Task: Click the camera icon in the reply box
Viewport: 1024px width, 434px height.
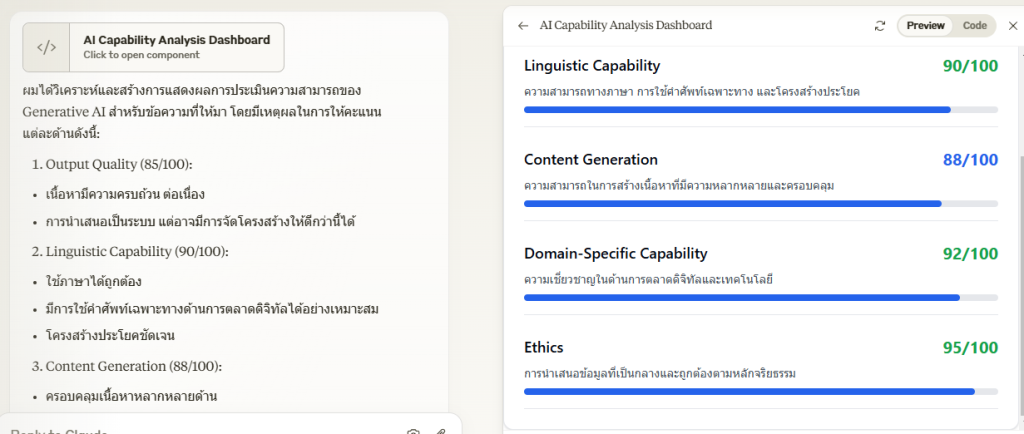Action: [x=413, y=430]
